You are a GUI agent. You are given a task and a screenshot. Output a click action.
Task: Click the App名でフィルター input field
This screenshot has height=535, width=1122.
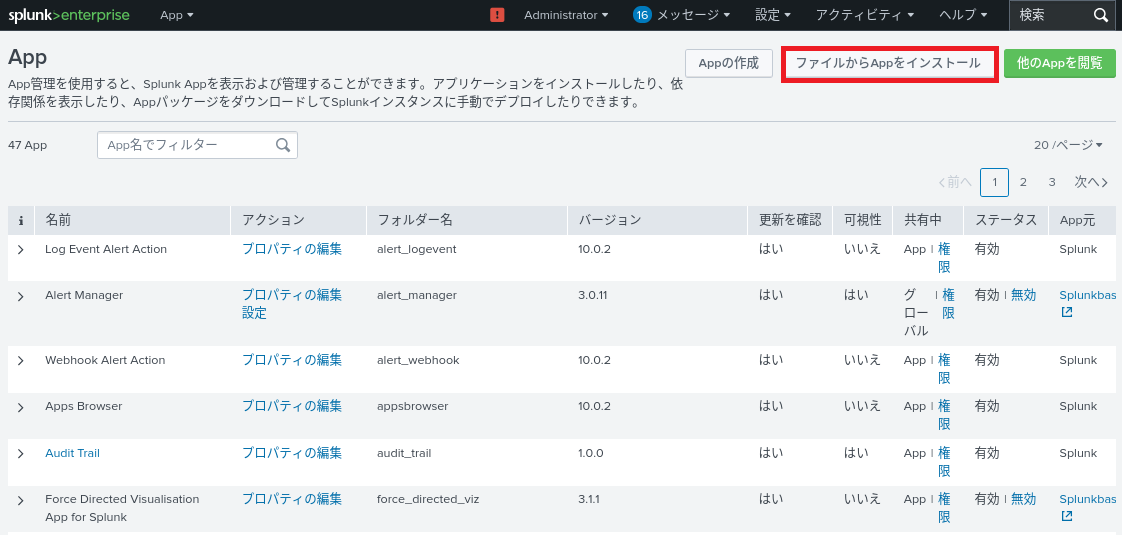tap(185, 145)
